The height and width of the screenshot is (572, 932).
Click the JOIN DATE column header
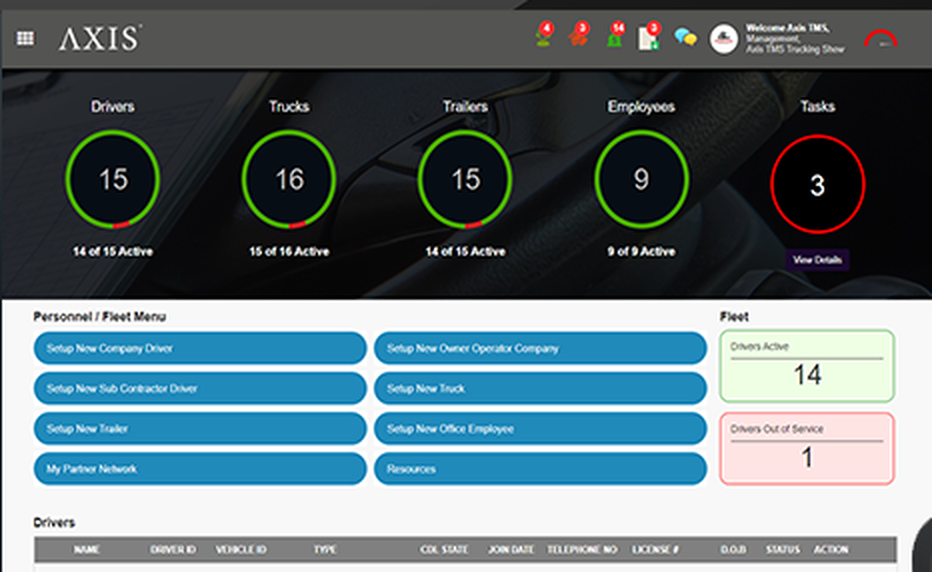(x=511, y=549)
